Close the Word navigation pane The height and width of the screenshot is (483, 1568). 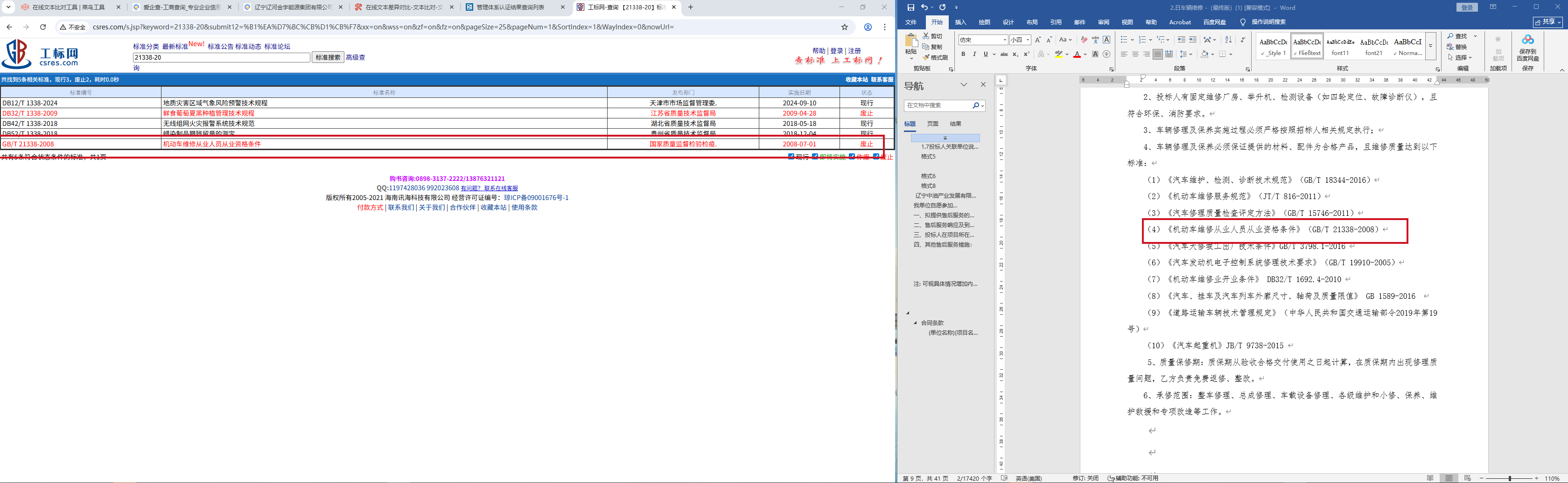(983, 84)
